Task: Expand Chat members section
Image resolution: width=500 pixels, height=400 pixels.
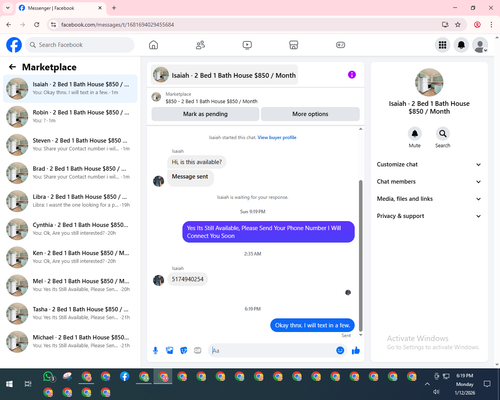Action: [x=429, y=182]
